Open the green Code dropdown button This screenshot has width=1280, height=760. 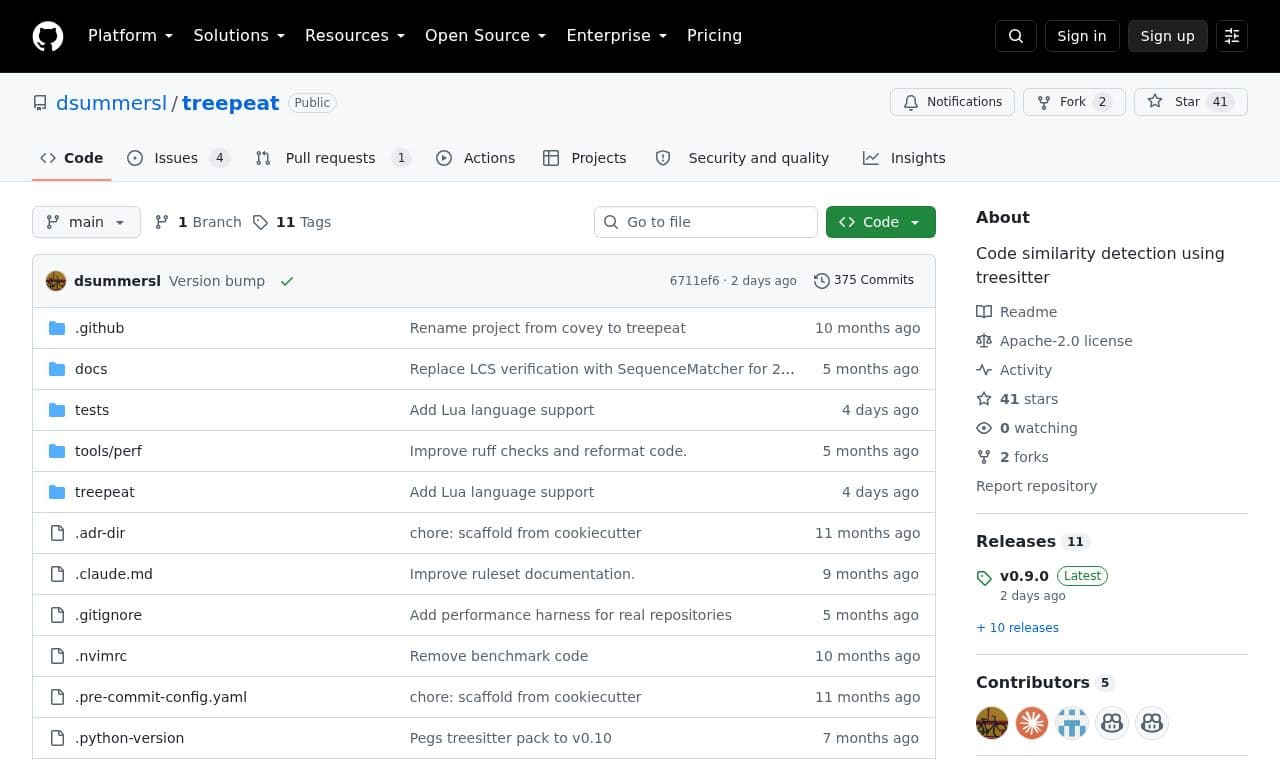[x=881, y=222]
